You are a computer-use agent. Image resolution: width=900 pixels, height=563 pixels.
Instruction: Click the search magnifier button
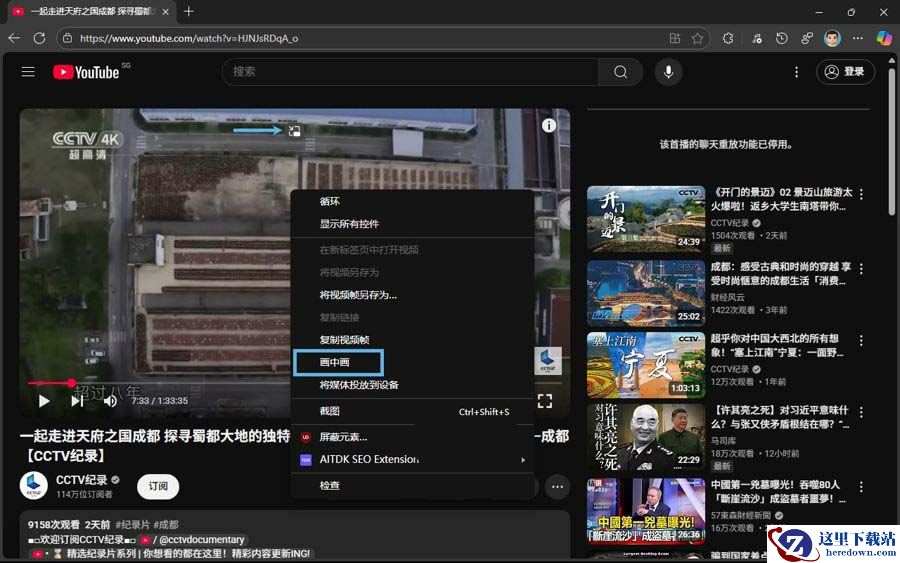pyautogui.click(x=620, y=72)
